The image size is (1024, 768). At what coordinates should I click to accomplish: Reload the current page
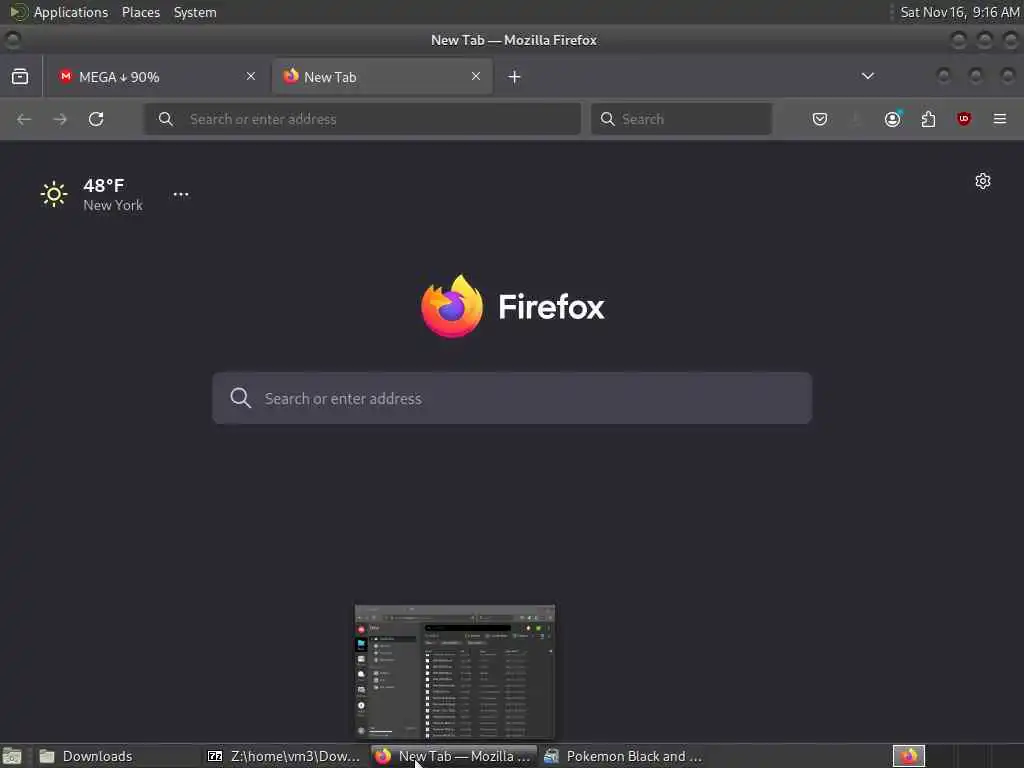(x=96, y=119)
